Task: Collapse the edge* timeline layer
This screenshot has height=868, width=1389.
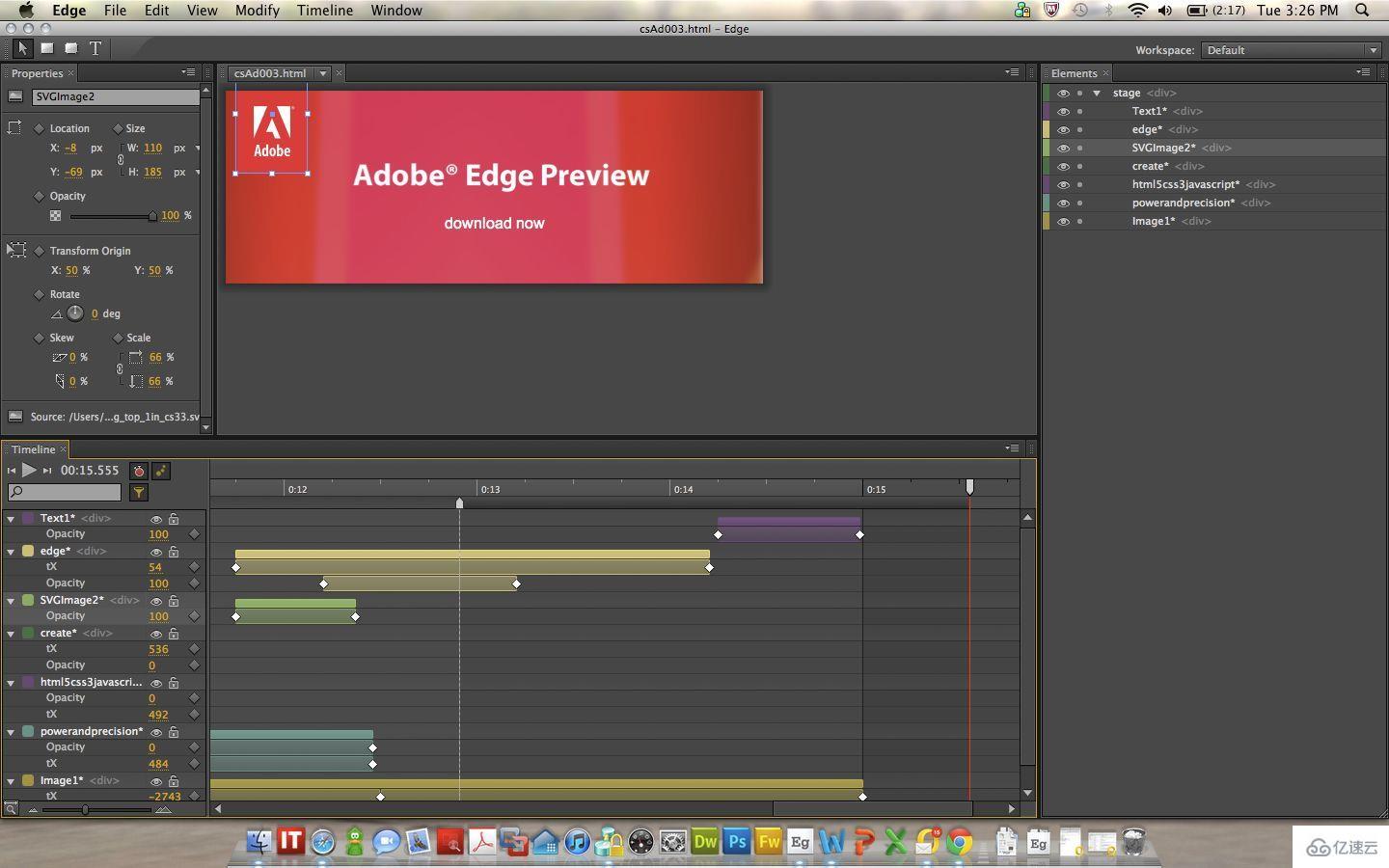Action: (x=11, y=552)
